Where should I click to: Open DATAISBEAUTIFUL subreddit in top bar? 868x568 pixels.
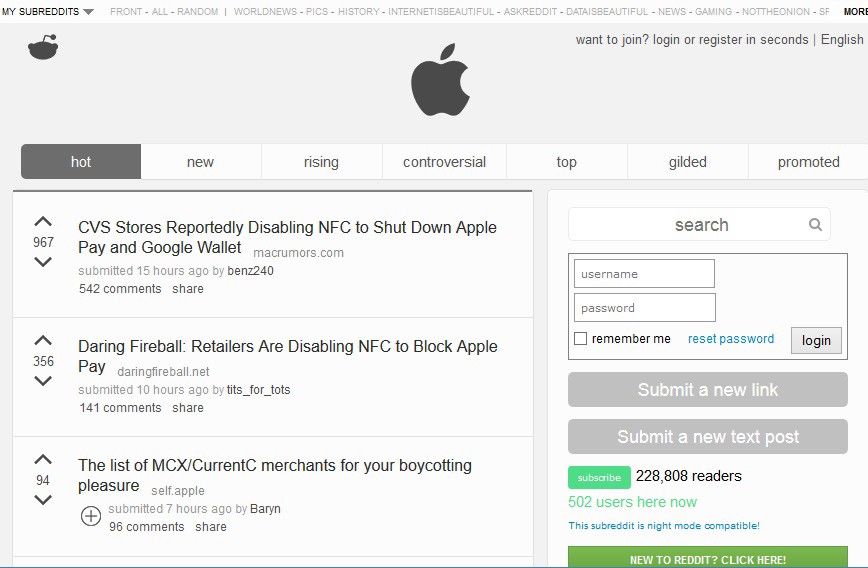coord(607,11)
